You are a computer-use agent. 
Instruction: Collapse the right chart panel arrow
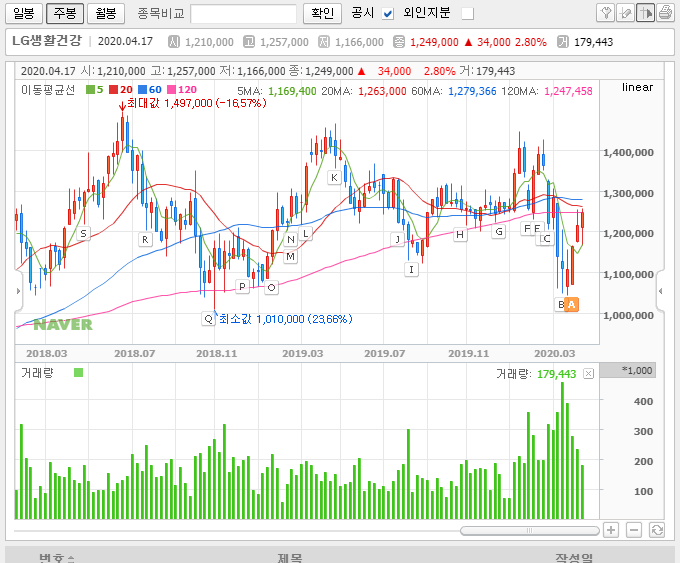point(660,291)
